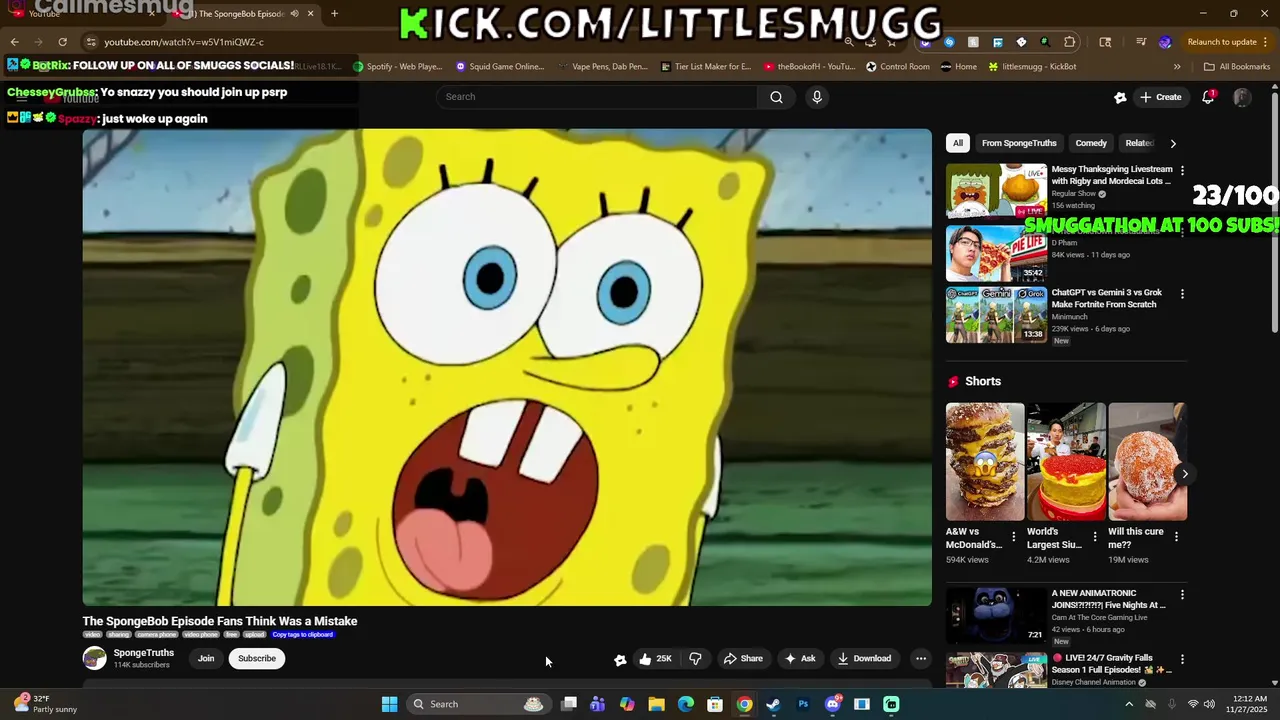
Task: Open Chrome extensions puzzle icon
Action: pos(1070,42)
